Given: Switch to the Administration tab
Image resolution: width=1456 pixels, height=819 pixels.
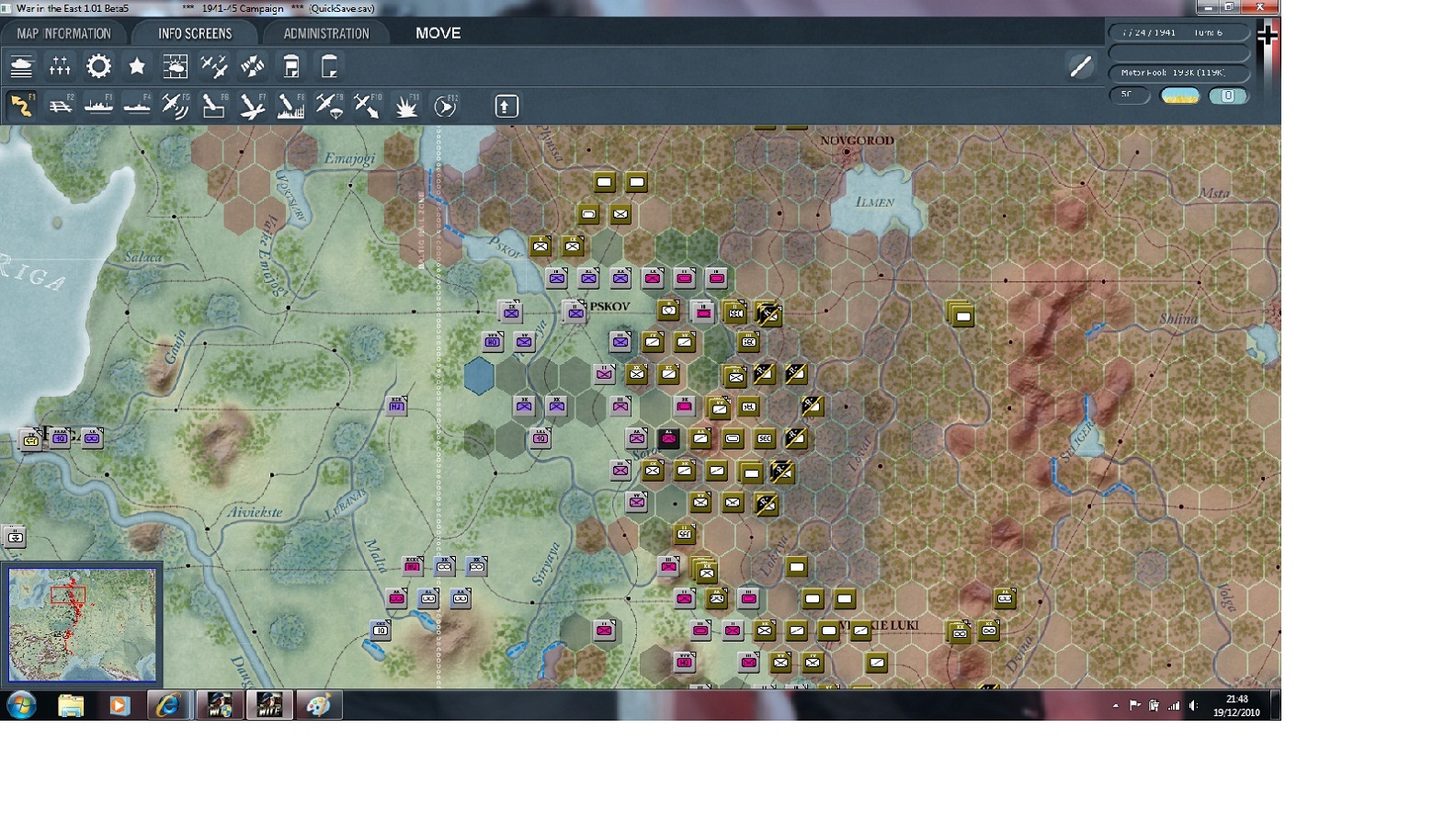Looking at the screenshot, I should (326, 33).
